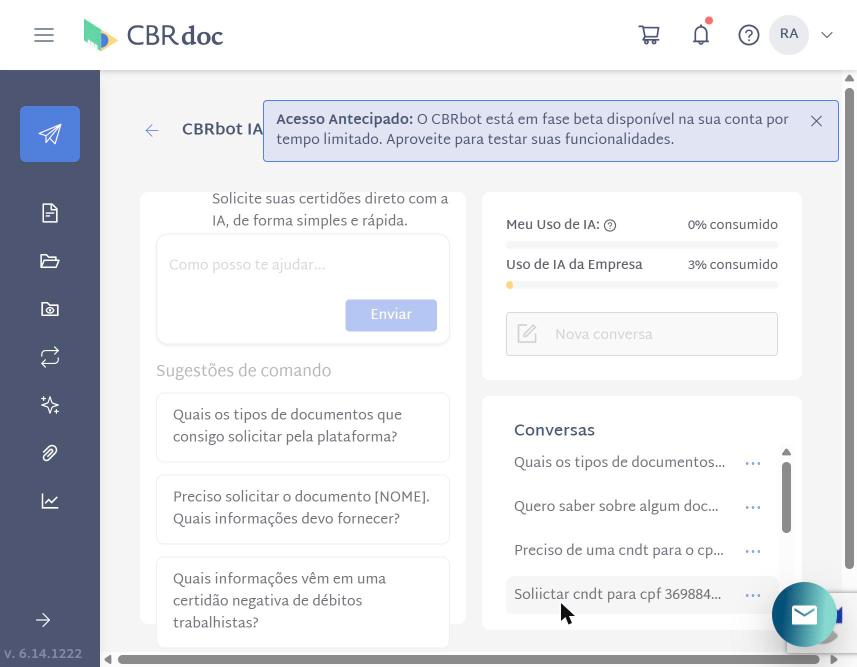Open the chart reports sidebar icon

pos(50,501)
